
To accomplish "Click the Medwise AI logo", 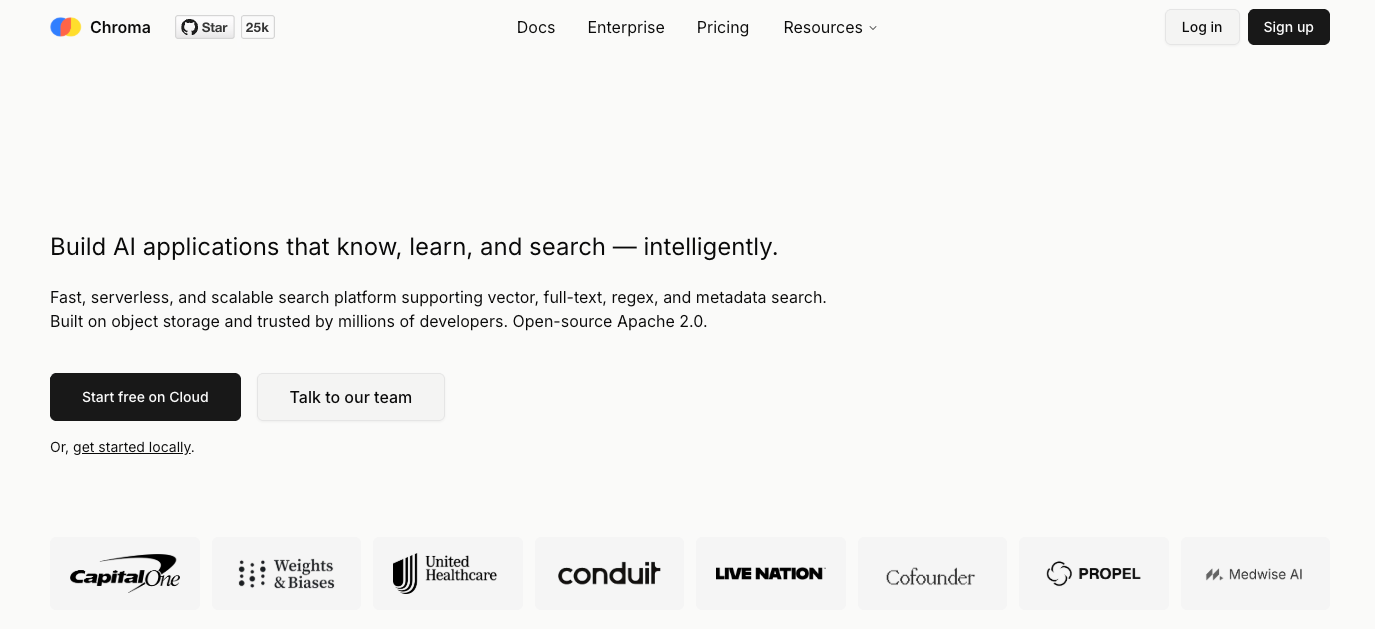I will (x=1255, y=574).
